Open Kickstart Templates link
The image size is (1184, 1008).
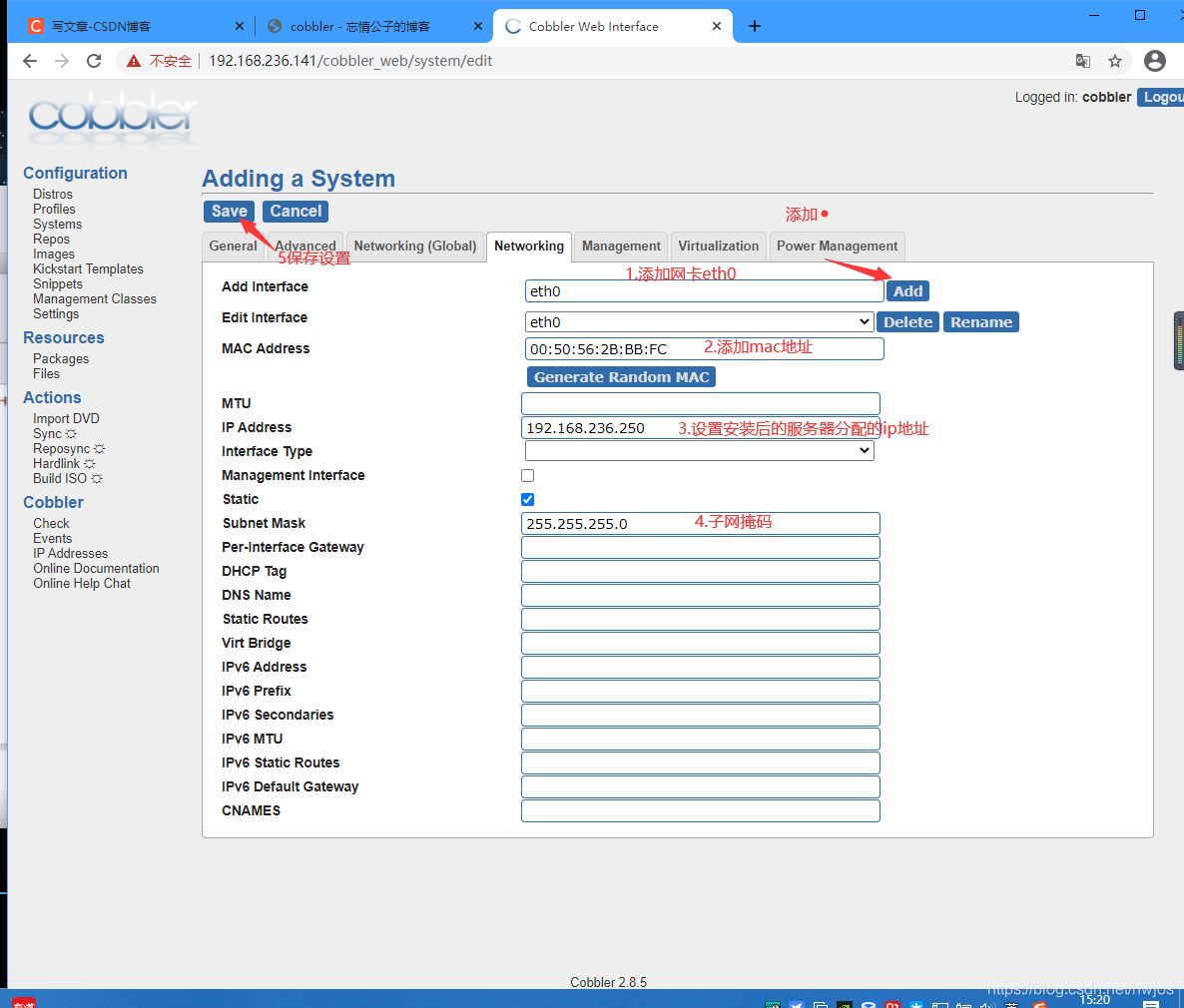coord(88,268)
